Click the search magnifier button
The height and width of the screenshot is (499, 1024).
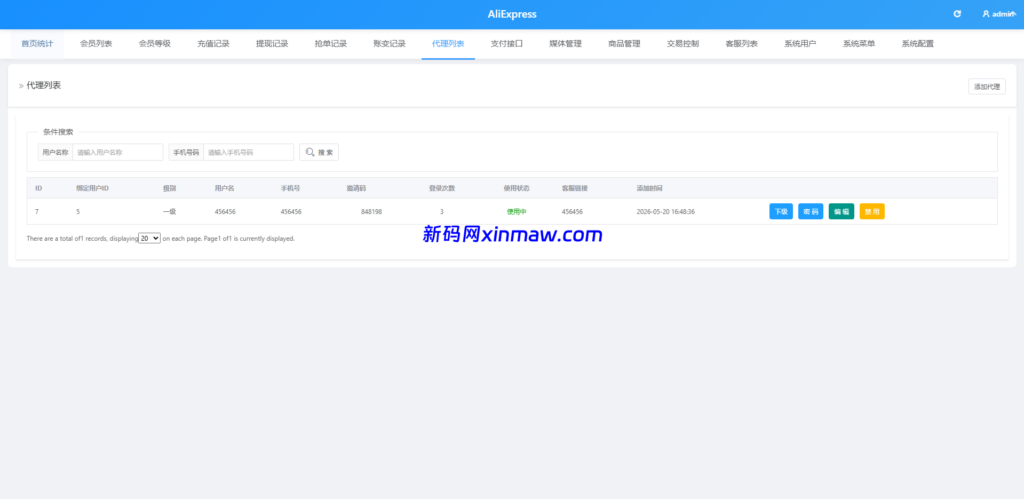pyautogui.click(x=319, y=152)
